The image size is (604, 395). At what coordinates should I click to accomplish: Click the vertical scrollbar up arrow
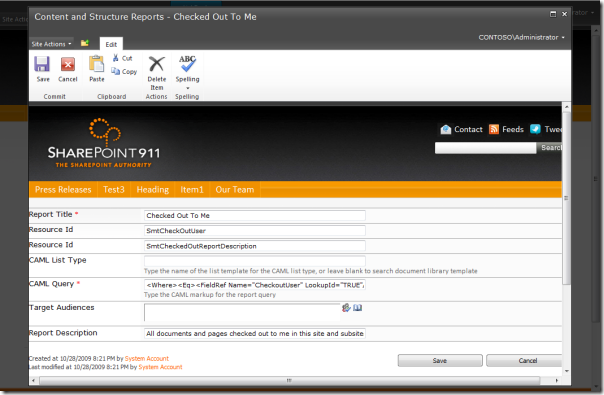point(566,106)
